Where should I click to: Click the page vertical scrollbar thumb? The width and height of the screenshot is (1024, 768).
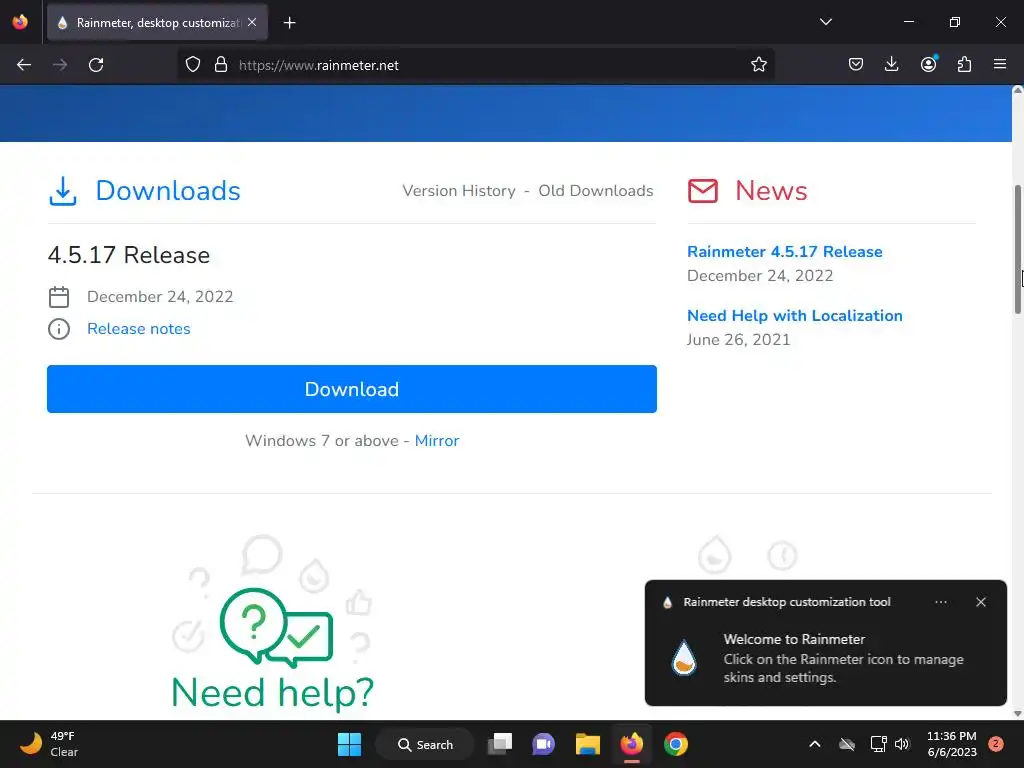click(x=1017, y=249)
